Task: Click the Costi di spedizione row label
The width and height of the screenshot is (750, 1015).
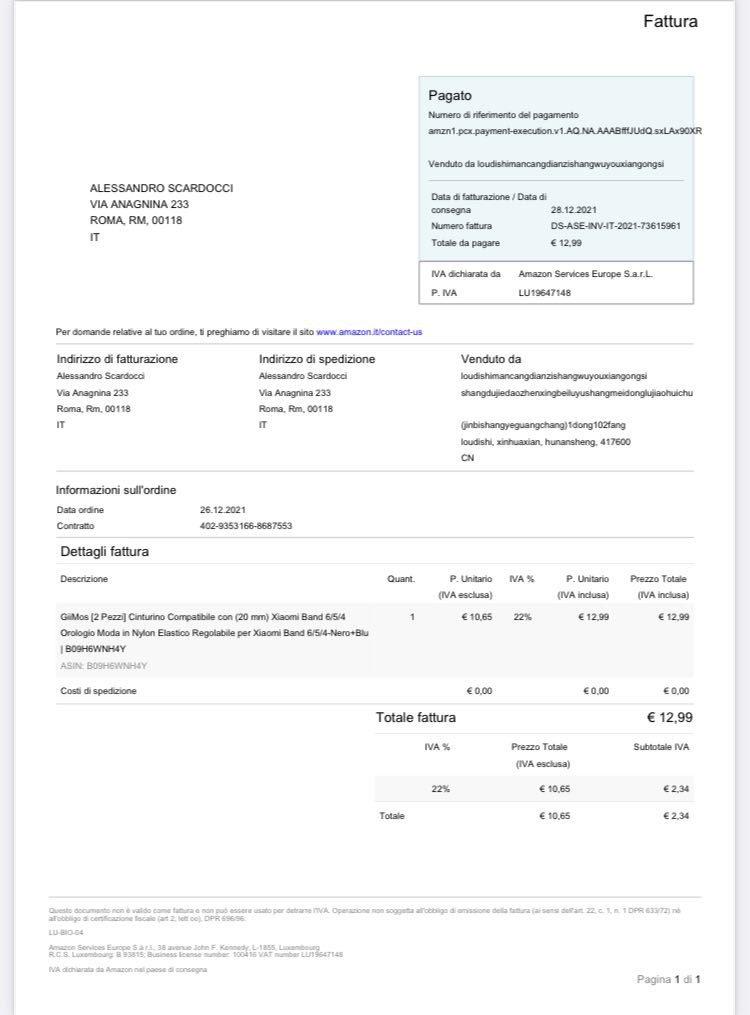Action: click(x=98, y=691)
